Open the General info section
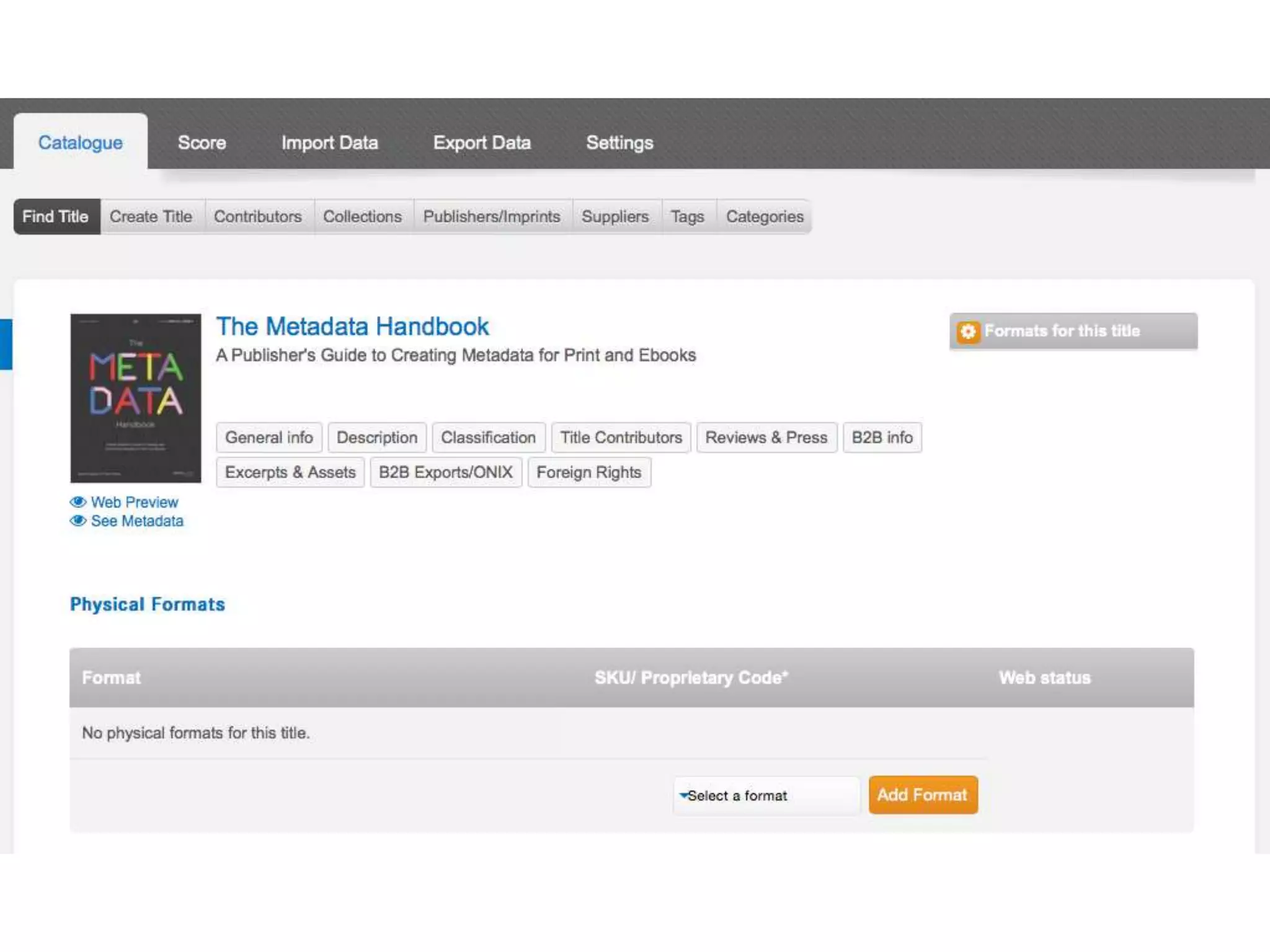Image resolution: width=1270 pixels, height=952 pixels. (x=269, y=438)
